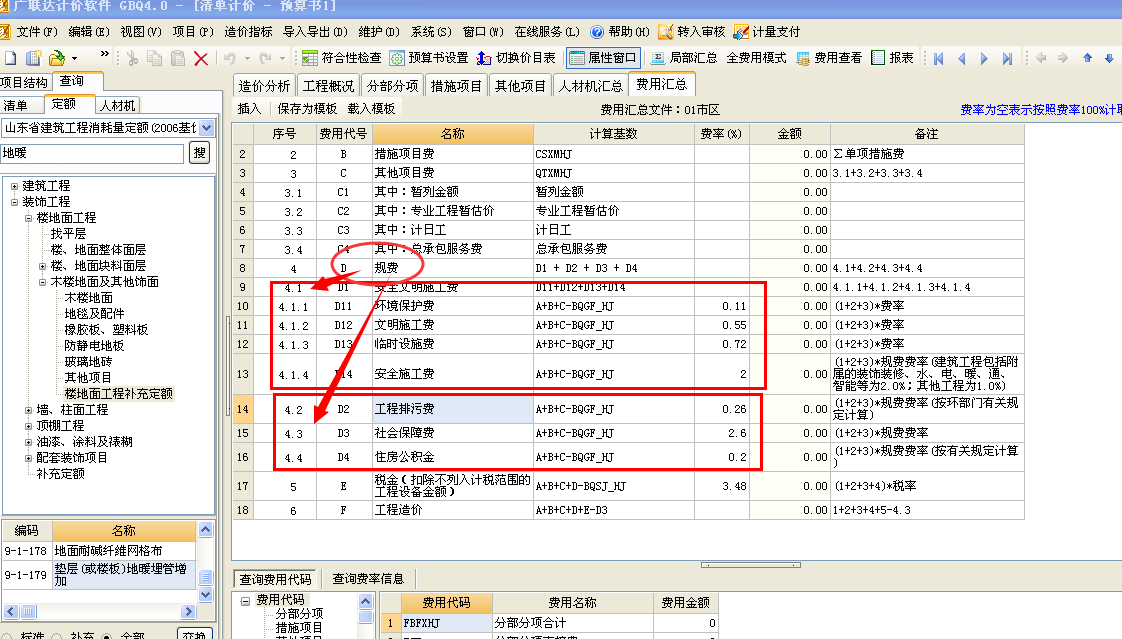Open 费用查看 fee viewer
Viewport: 1122px width, 639px height.
coord(829,58)
